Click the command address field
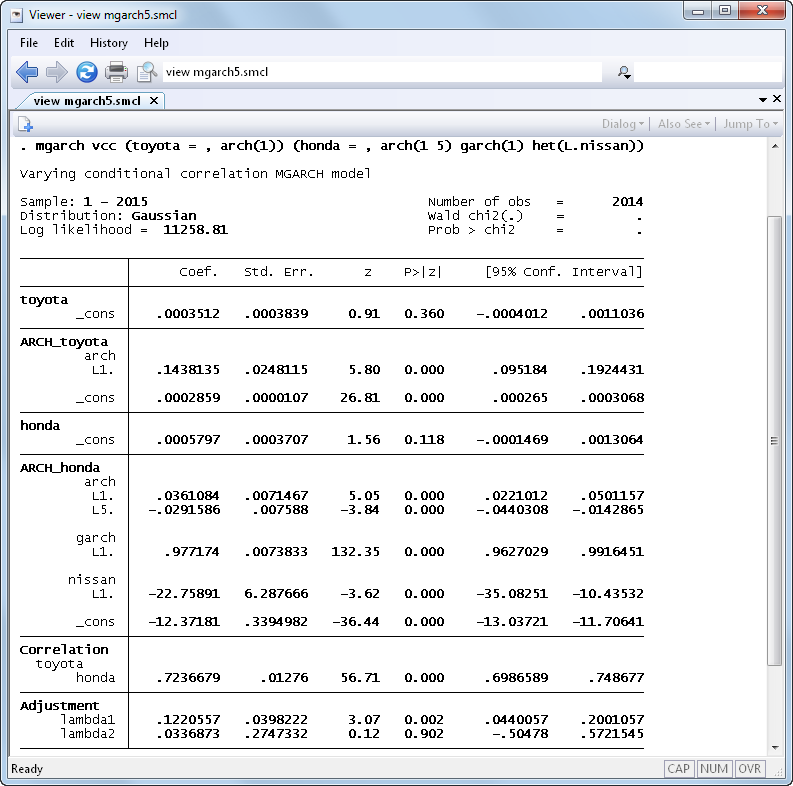This screenshot has width=793, height=786. pos(382,72)
